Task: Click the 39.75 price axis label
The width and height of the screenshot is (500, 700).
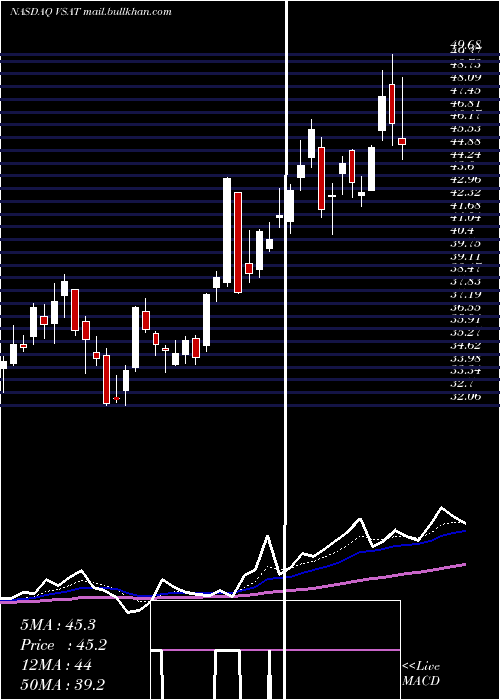Action: pyautogui.click(x=466, y=244)
